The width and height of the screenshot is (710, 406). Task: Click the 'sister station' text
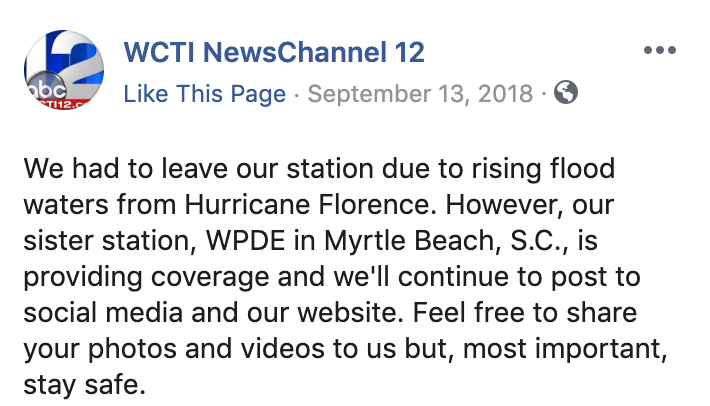[x=110, y=240]
